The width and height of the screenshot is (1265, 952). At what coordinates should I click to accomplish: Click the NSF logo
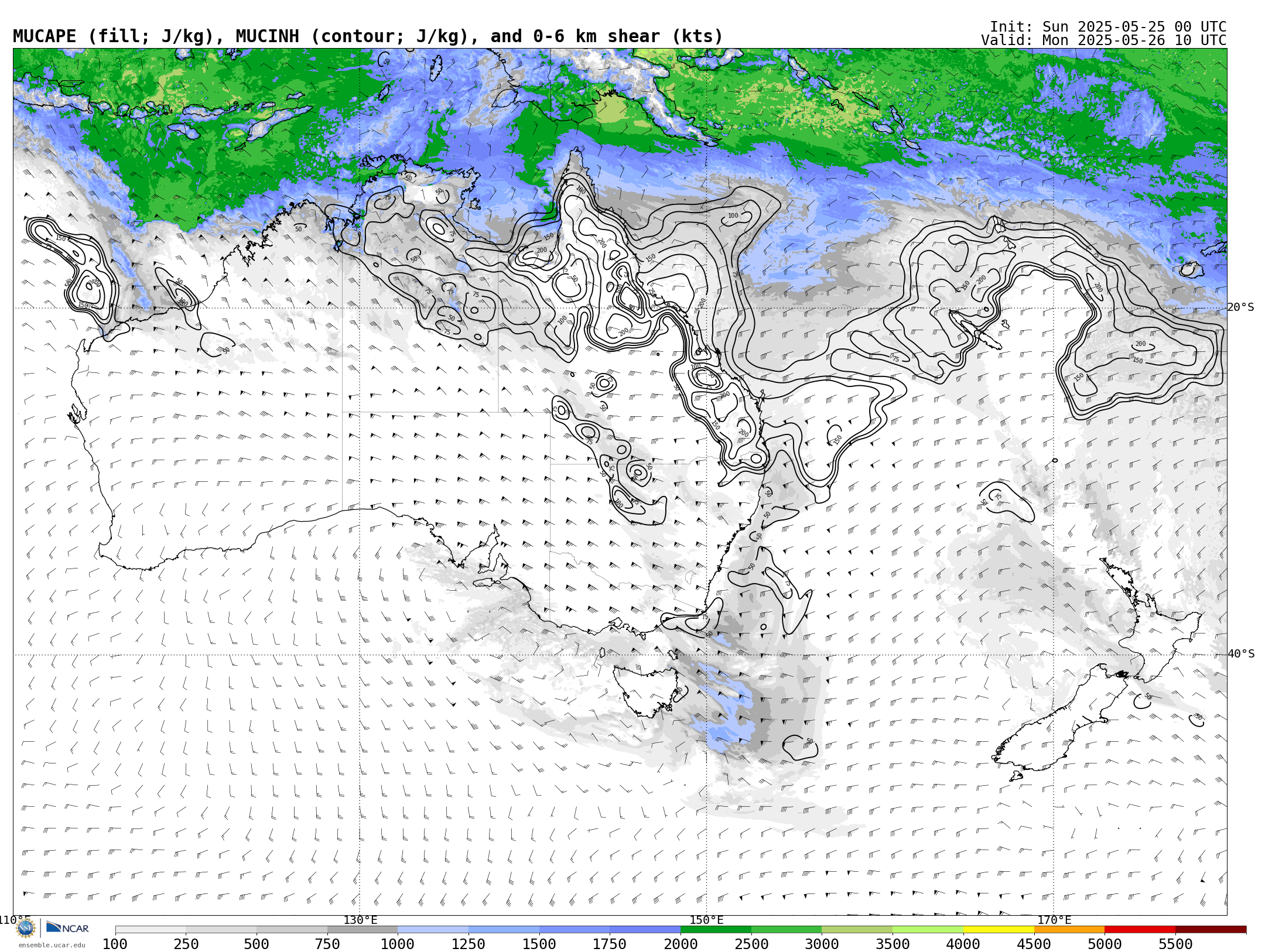(26, 928)
